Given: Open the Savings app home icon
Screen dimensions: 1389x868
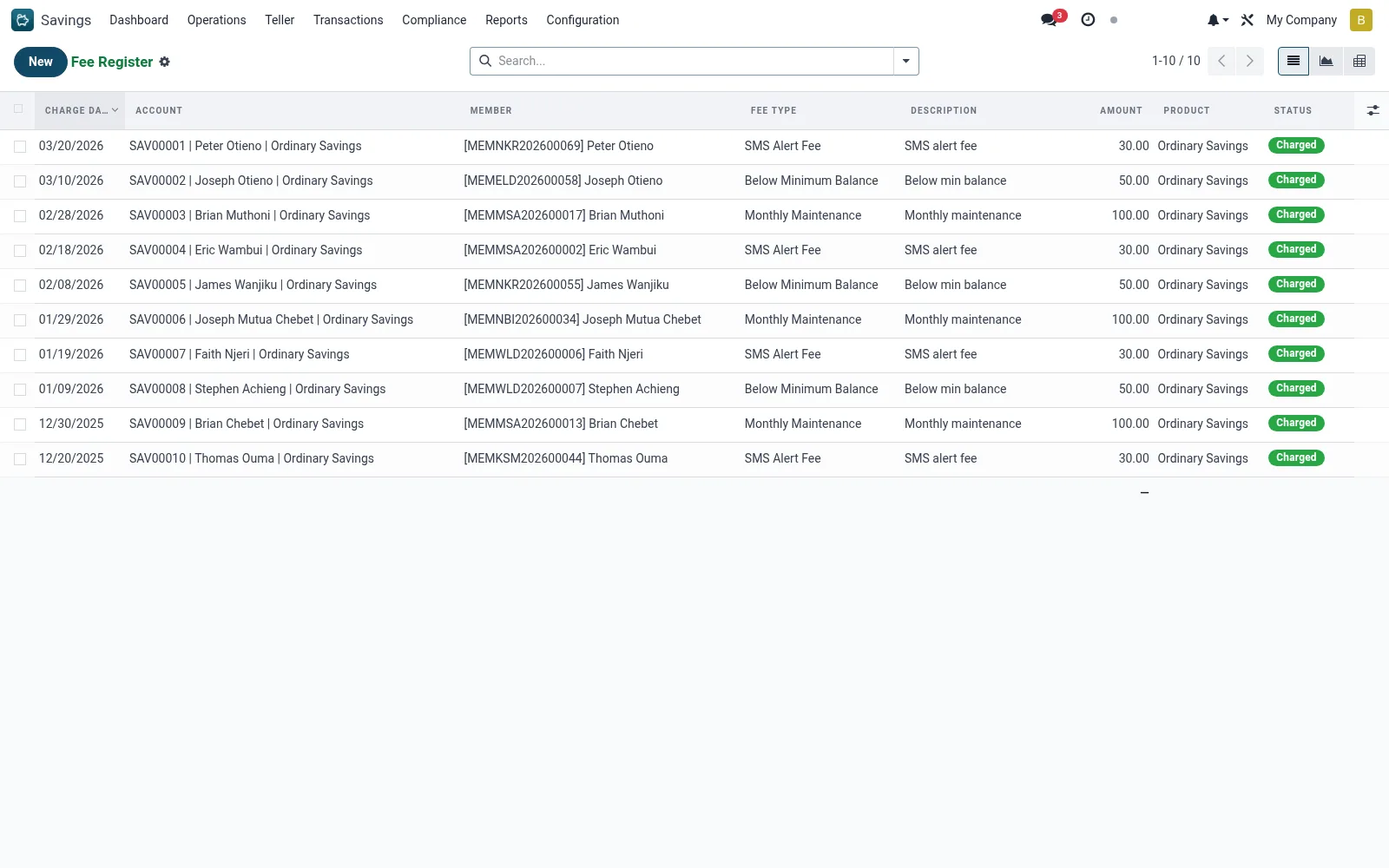Looking at the screenshot, I should click(23, 20).
